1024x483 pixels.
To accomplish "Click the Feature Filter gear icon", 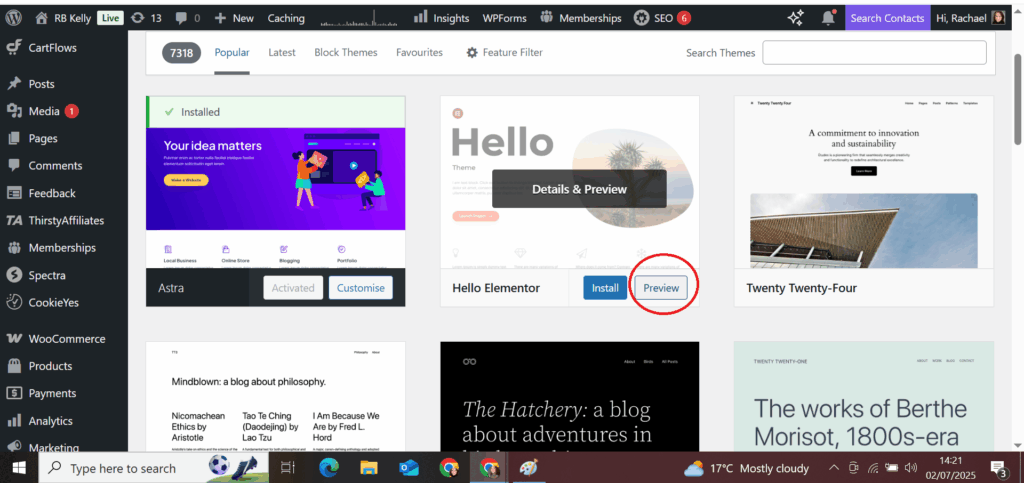I will click(472, 53).
